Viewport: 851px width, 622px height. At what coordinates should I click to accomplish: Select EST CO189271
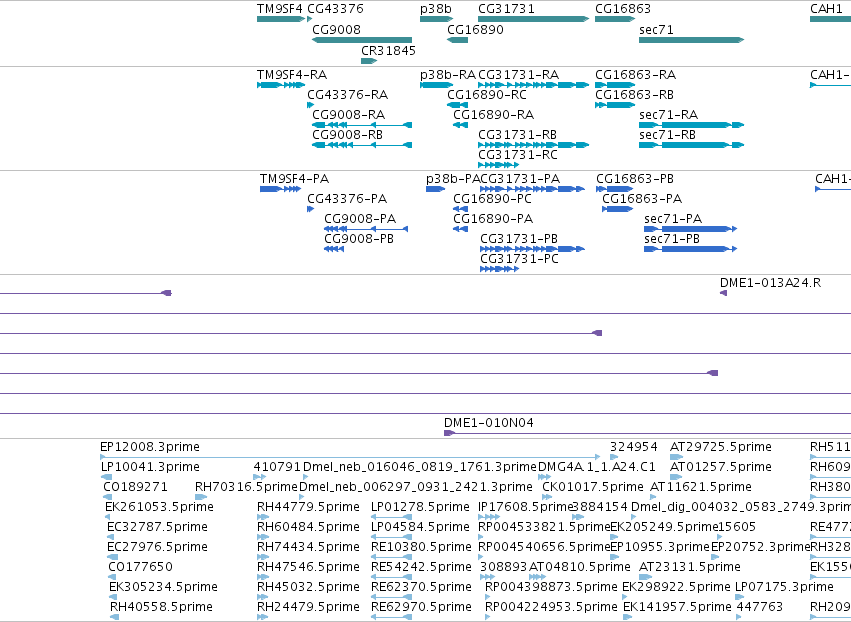click(107, 497)
